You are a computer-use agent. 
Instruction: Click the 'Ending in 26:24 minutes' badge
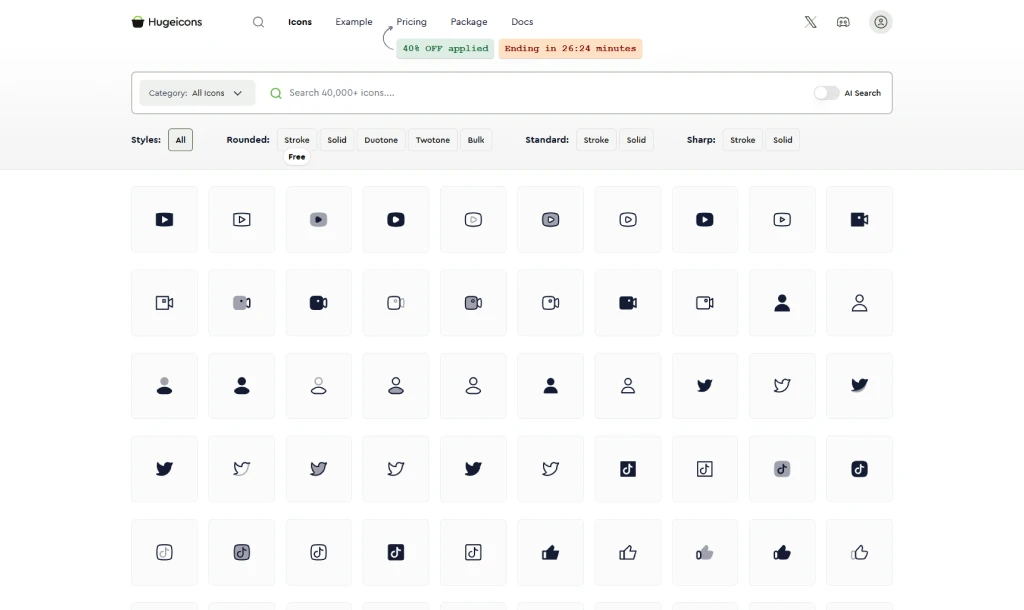570,48
